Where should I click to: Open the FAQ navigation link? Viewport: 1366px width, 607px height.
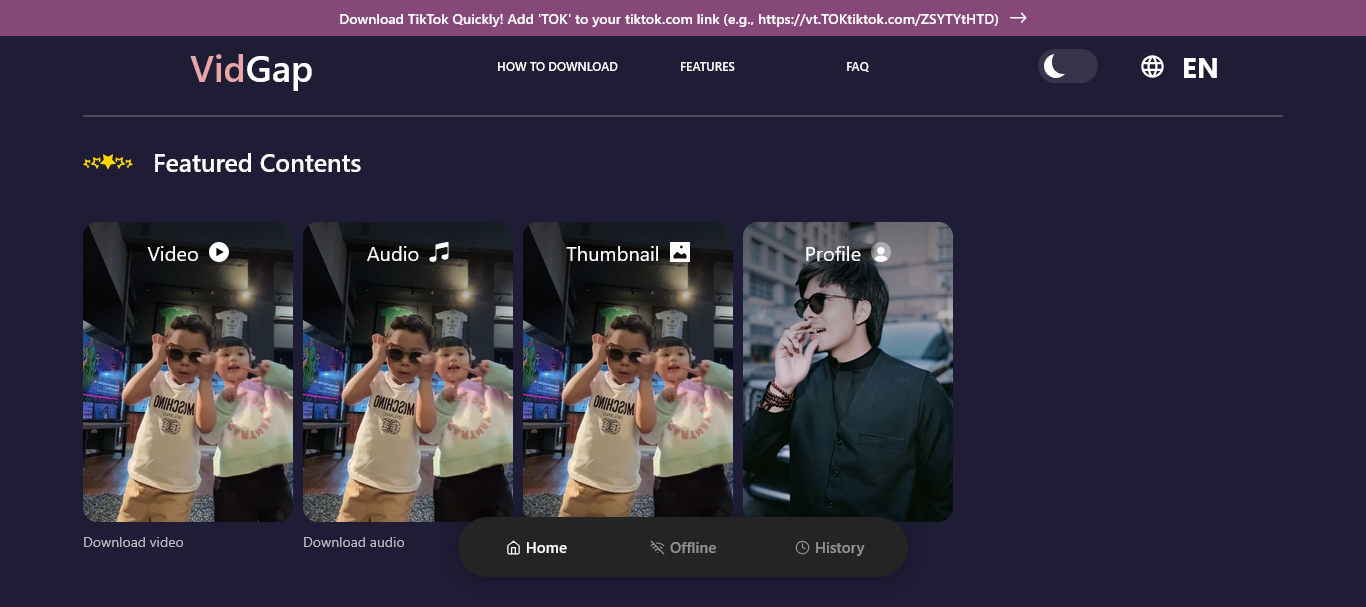[857, 67]
